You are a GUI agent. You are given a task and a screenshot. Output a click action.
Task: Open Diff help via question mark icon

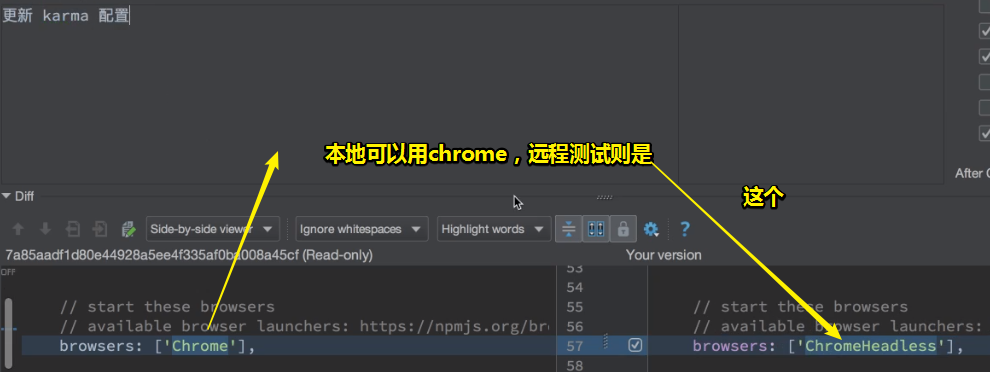coord(684,229)
